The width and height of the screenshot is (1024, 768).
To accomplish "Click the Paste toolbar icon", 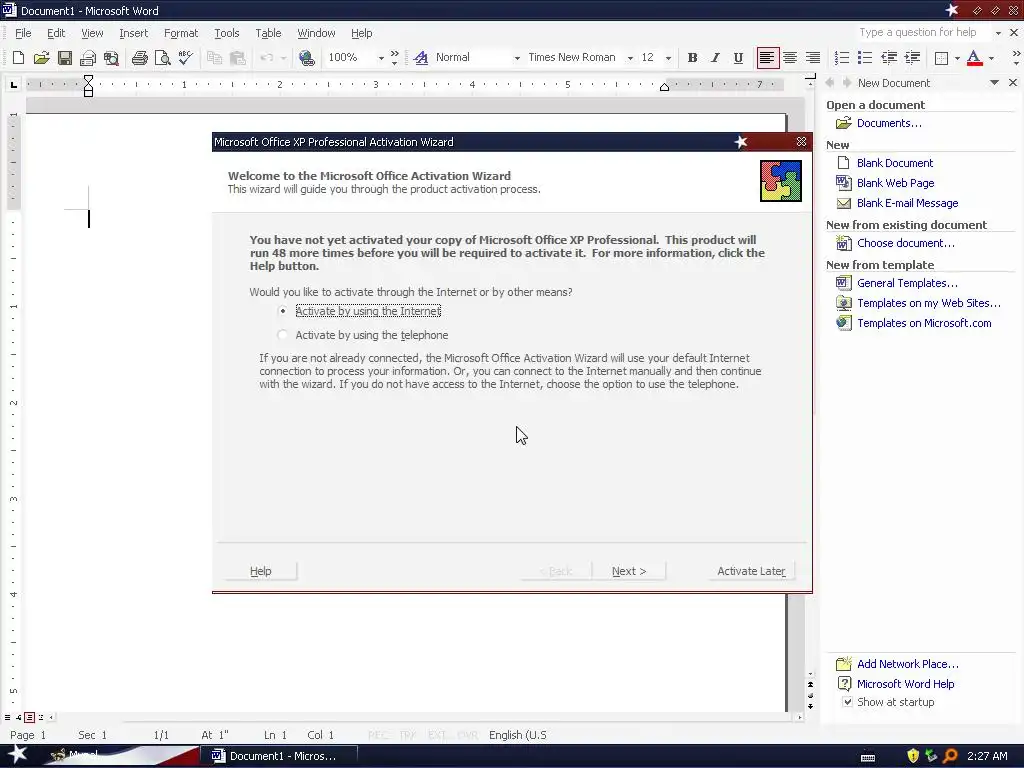I will click(x=237, y=57).
